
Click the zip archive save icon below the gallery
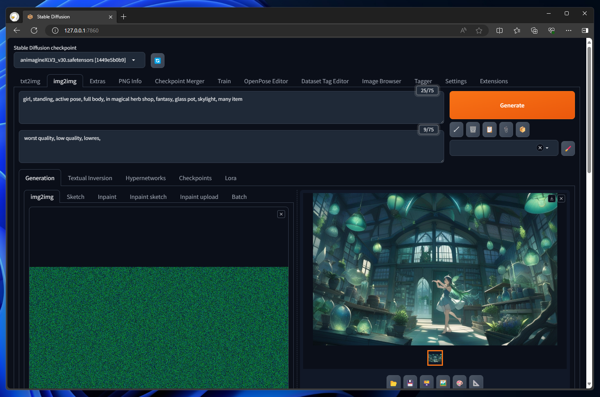426,382
